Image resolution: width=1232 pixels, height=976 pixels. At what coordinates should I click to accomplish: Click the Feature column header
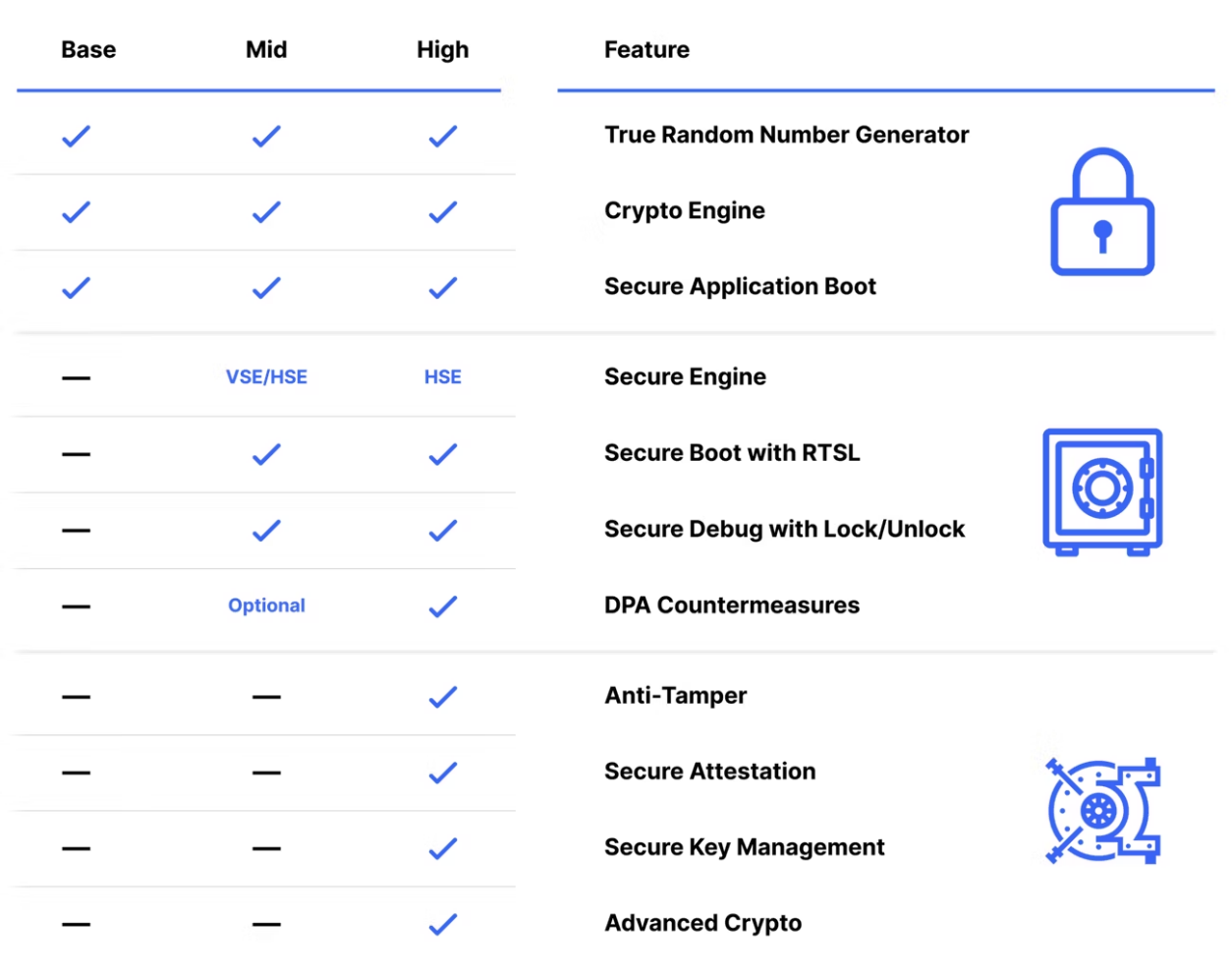pyautogui.click(x=646, y=50)
